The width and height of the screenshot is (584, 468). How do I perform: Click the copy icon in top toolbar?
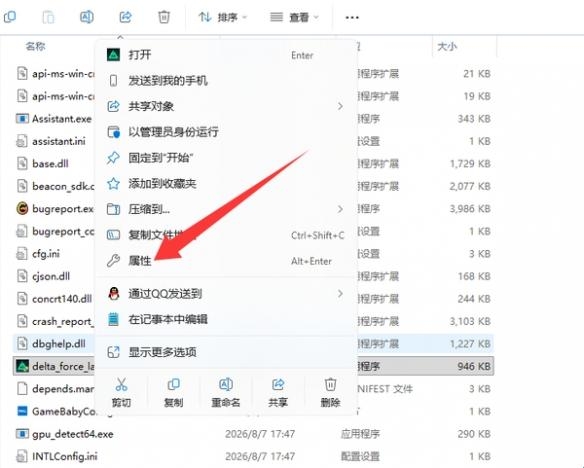coord(10,17)
